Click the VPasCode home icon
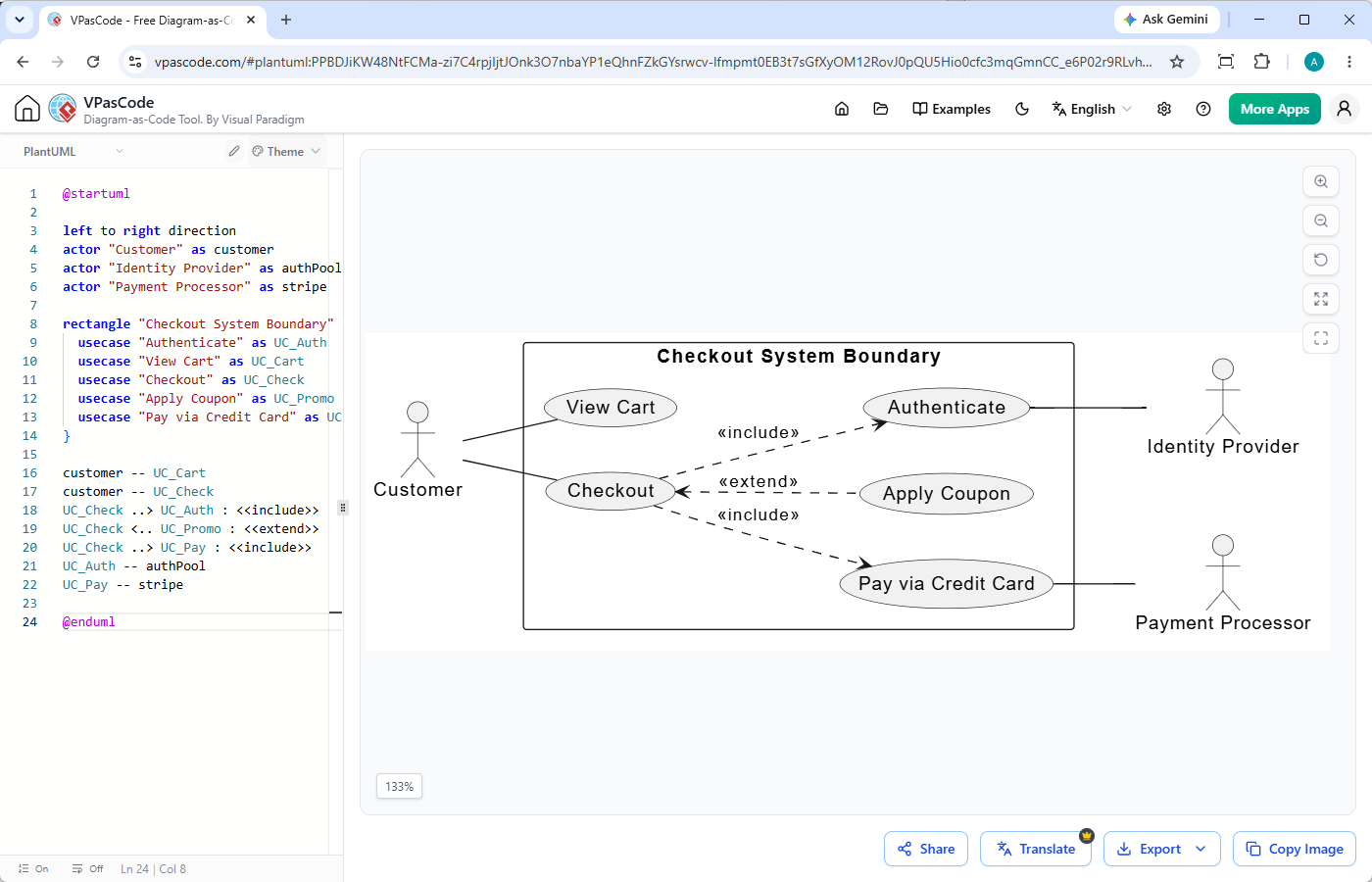 point(27,109)
